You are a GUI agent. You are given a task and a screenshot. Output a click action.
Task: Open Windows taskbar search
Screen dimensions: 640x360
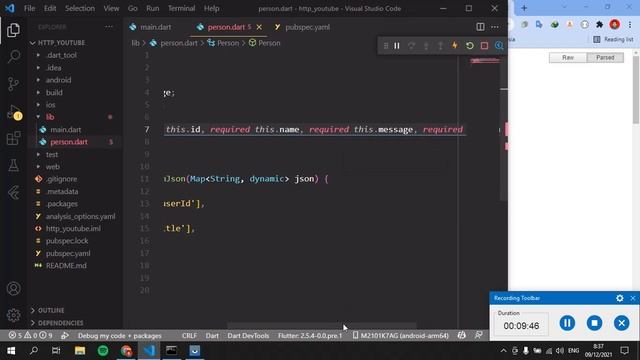34,350
